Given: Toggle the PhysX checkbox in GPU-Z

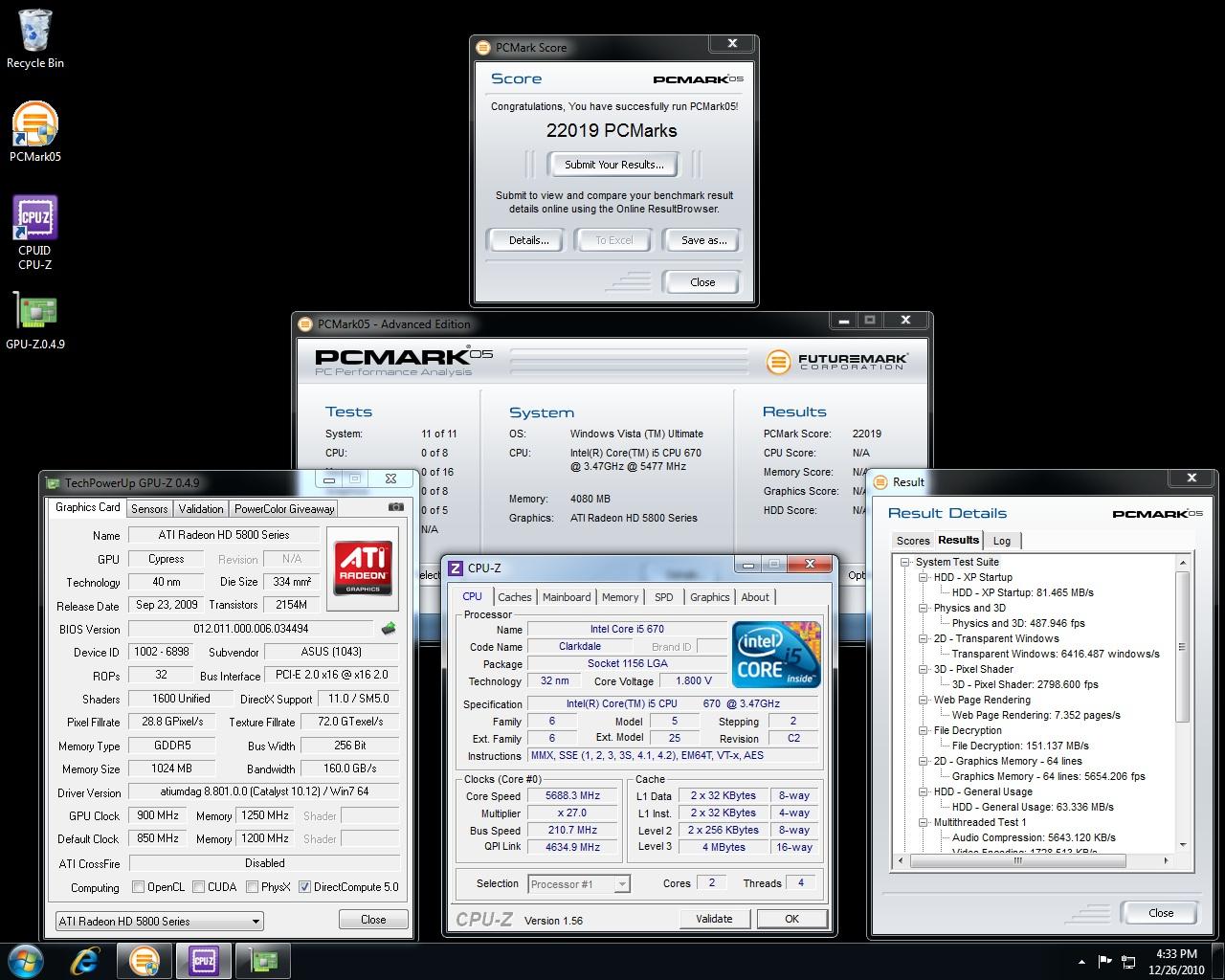Looking at the screenshot, I should [252, 887].
